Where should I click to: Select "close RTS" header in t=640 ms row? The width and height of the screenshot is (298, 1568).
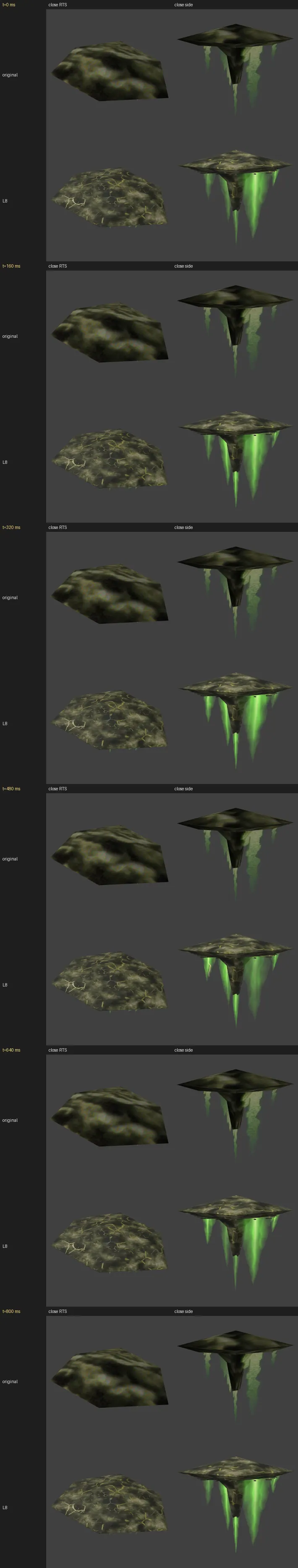click(x=58, y=1050)
